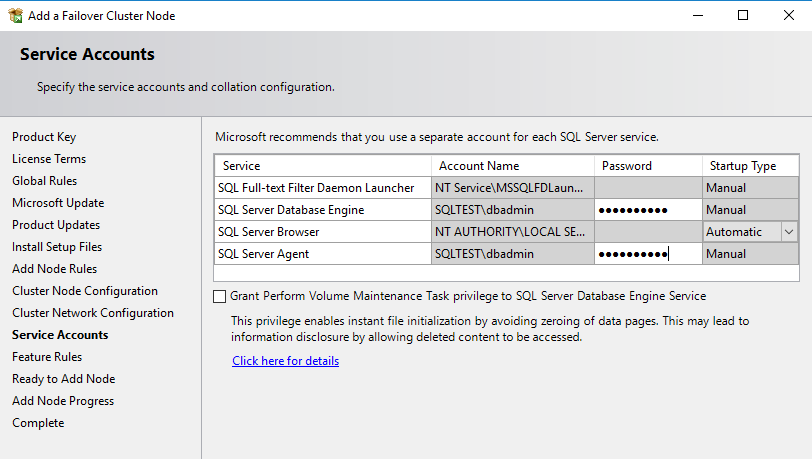
Task: Close the Add a Failover Cluster Node window
Action: point(789,16)
